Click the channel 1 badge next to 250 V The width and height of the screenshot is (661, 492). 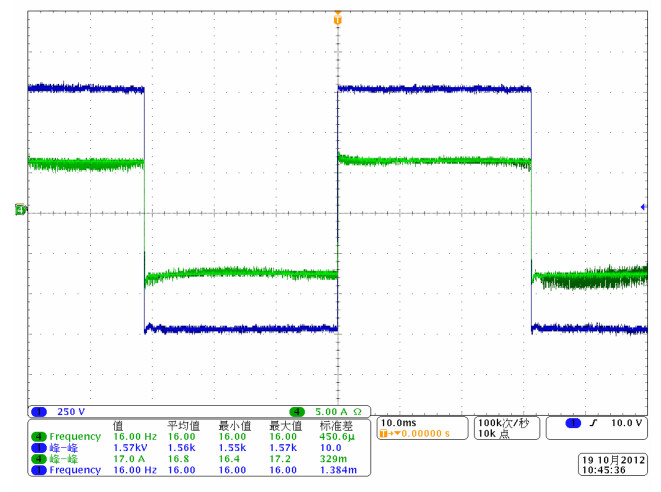tap(38, 412)
